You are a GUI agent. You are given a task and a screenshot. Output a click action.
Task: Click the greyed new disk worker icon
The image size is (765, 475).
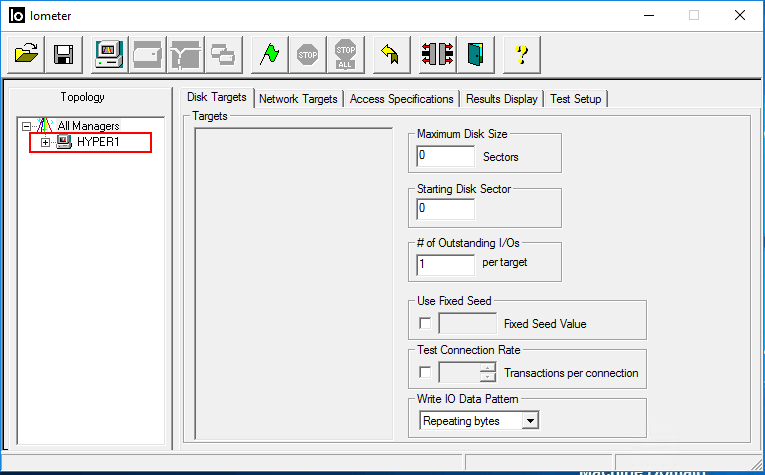[147, 54]
